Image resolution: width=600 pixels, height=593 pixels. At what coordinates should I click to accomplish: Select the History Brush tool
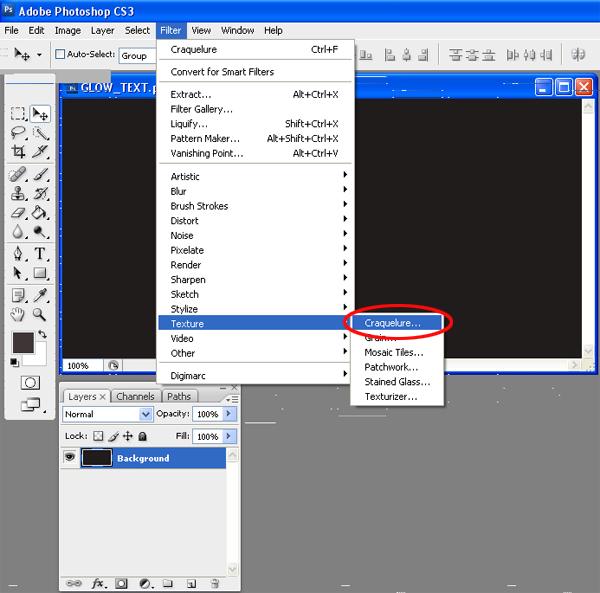pyautogui.click(x=40, y=193)
